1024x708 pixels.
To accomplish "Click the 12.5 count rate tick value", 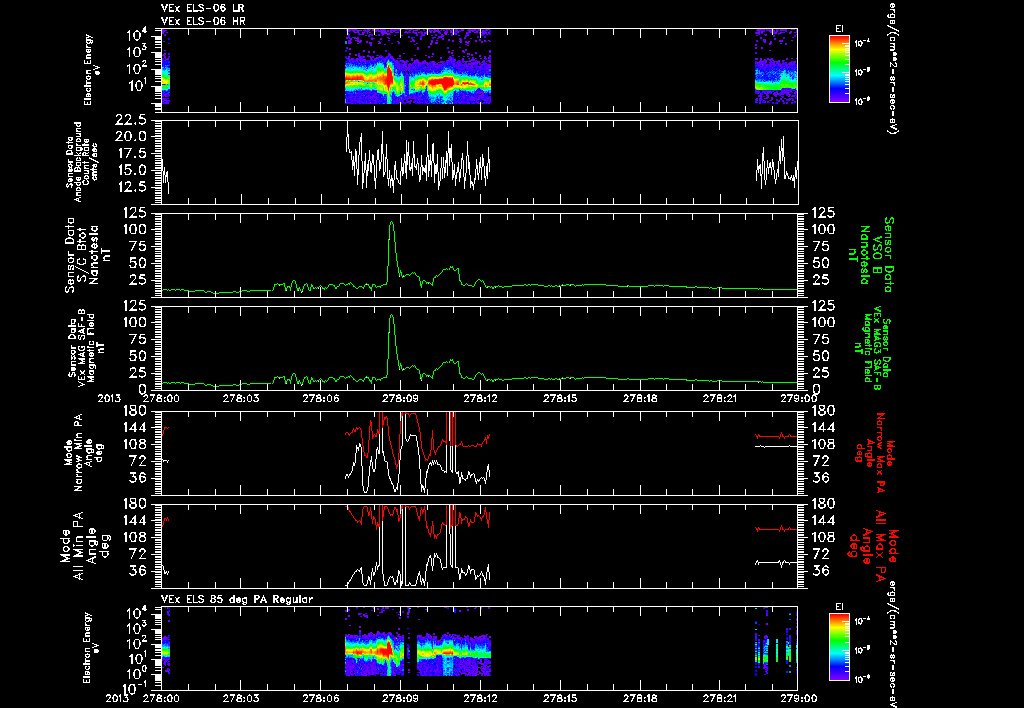I will click(131, 187).
